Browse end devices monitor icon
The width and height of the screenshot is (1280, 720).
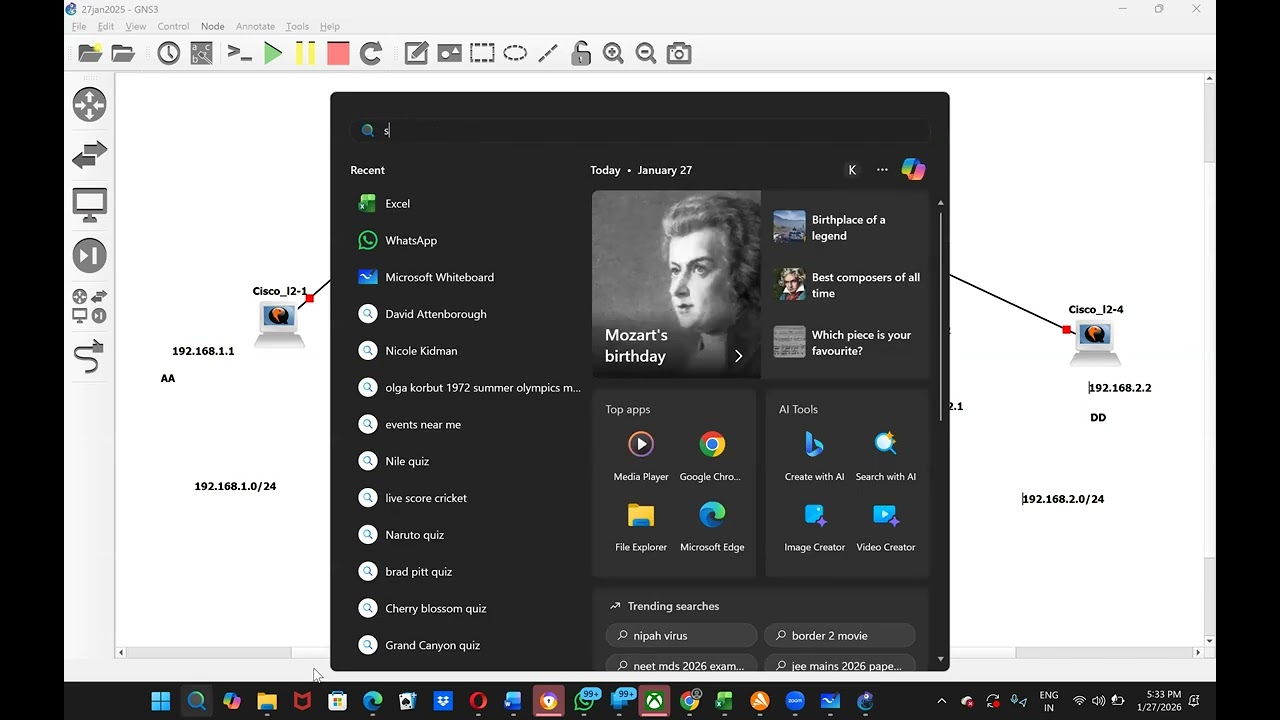click(x=89, y=205)
